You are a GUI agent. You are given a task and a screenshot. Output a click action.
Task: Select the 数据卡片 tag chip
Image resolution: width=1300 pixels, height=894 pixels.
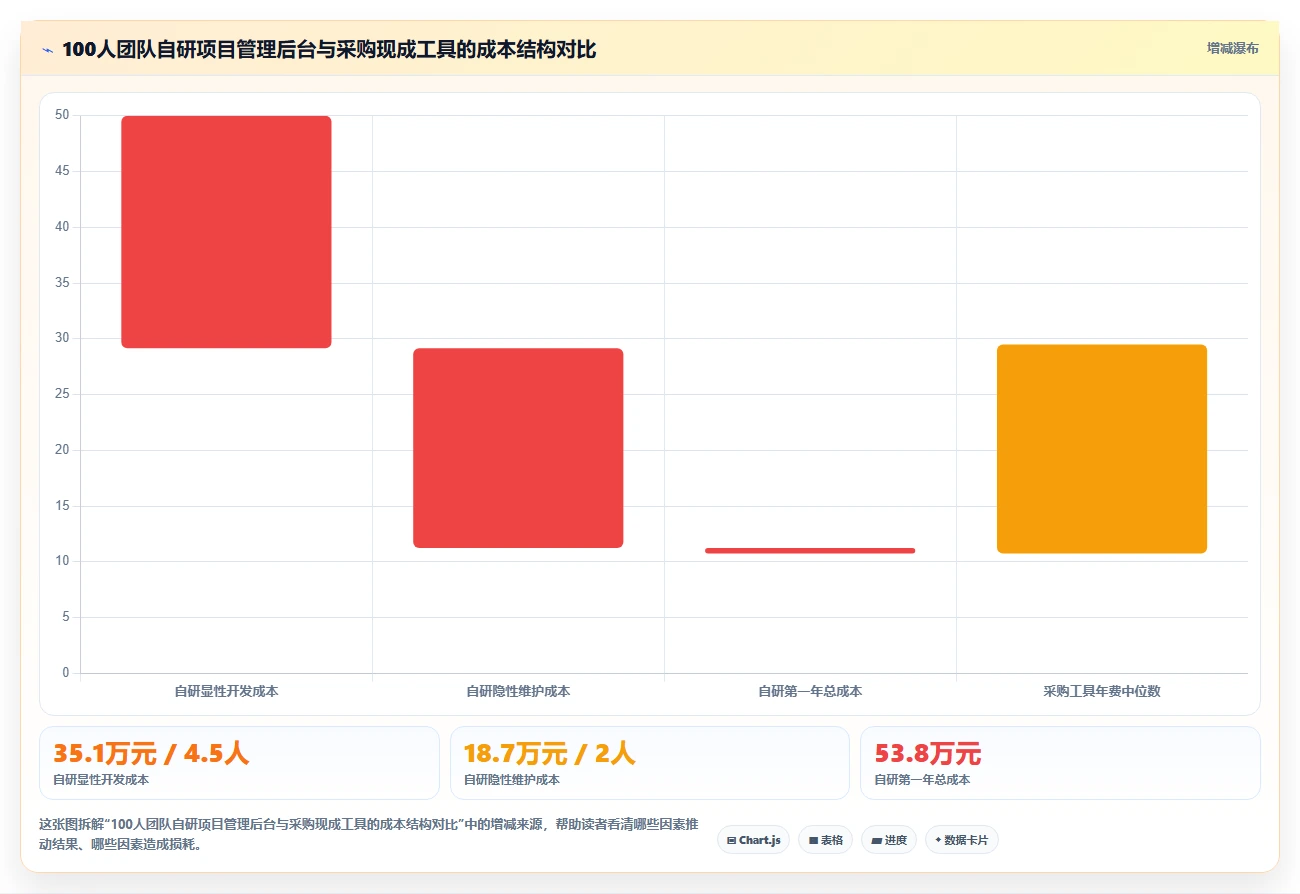click(x=961, y=840)
